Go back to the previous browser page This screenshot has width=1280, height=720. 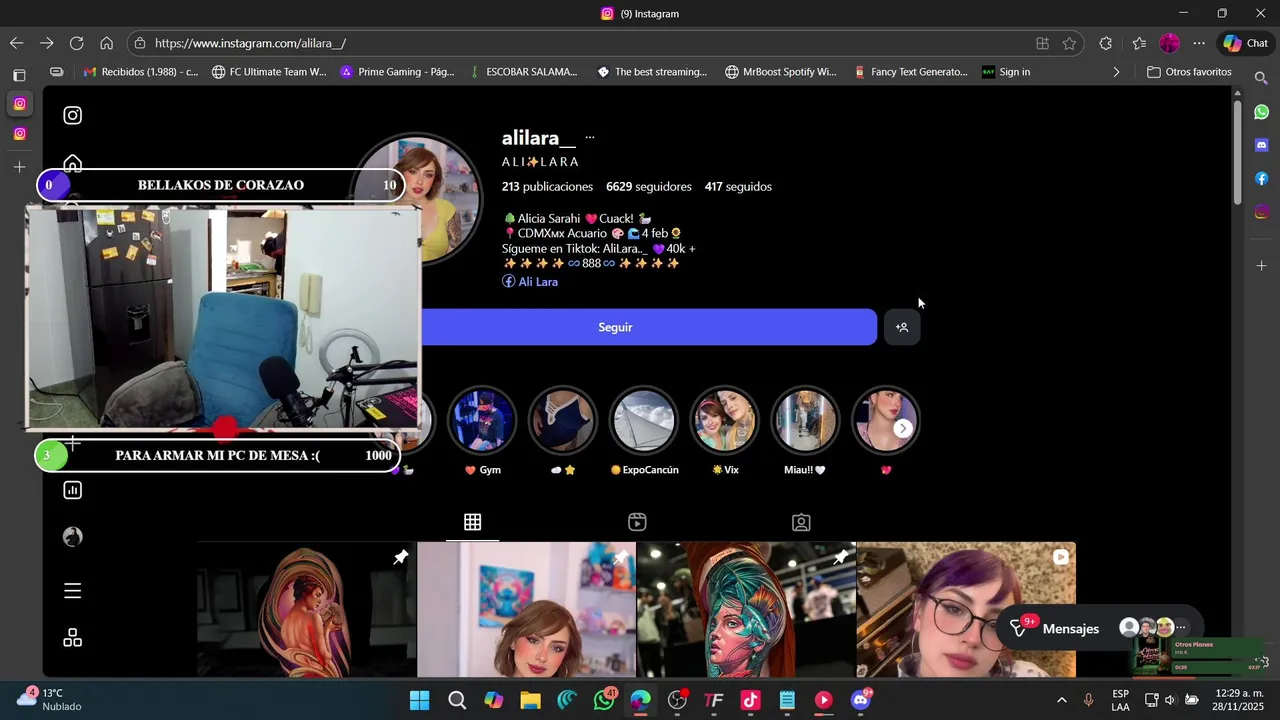pos(16,43)
